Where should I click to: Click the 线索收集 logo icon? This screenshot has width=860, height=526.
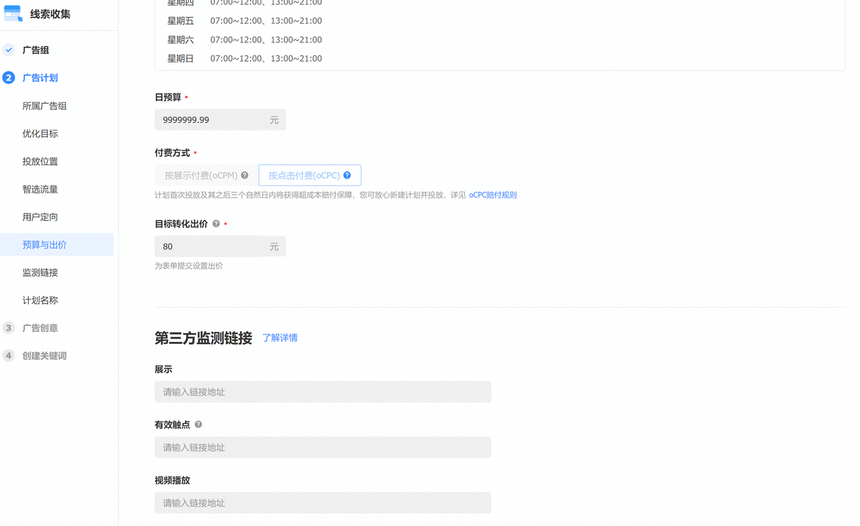[13, 14]
